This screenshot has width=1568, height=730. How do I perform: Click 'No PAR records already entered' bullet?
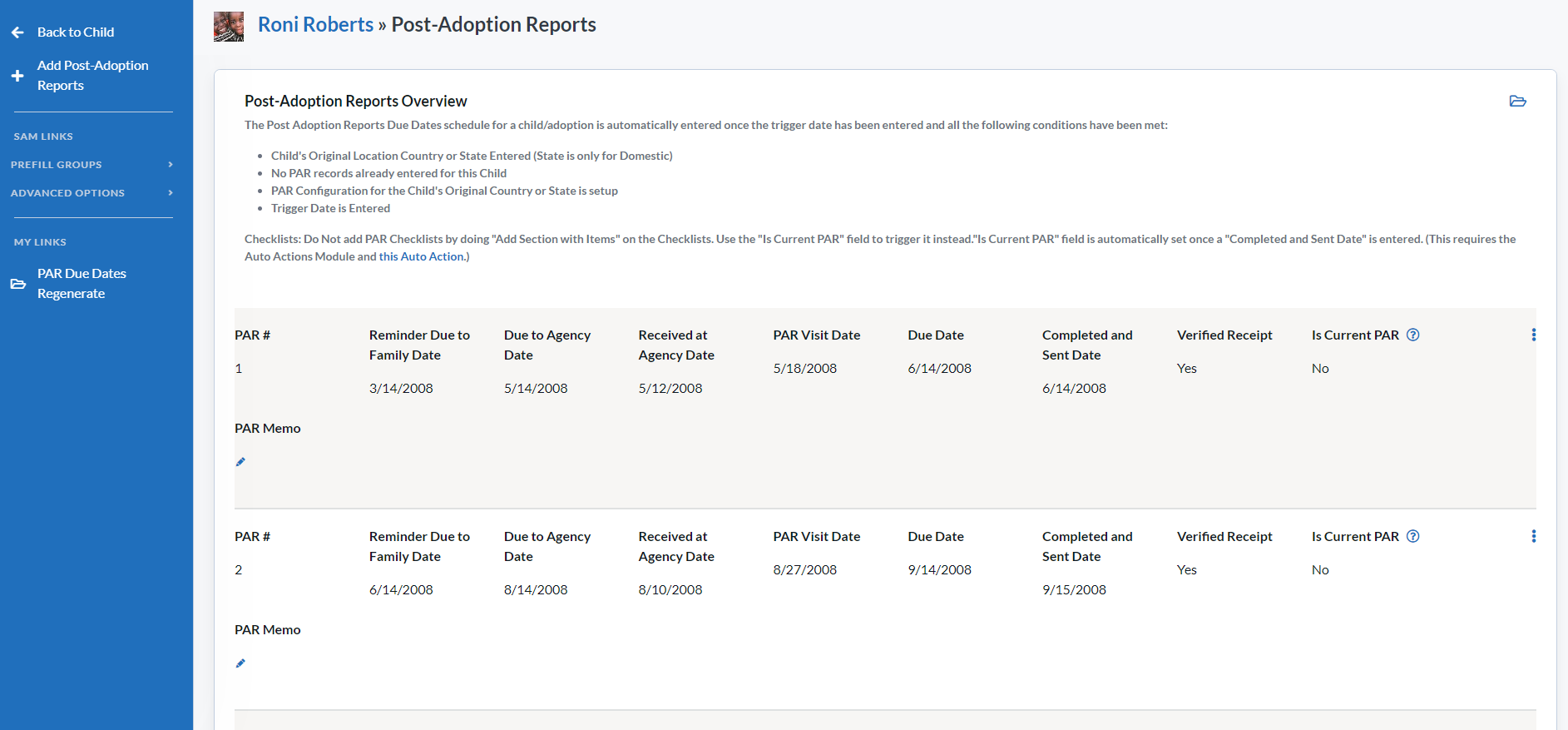pyautogui.click(x=388, y=174)
